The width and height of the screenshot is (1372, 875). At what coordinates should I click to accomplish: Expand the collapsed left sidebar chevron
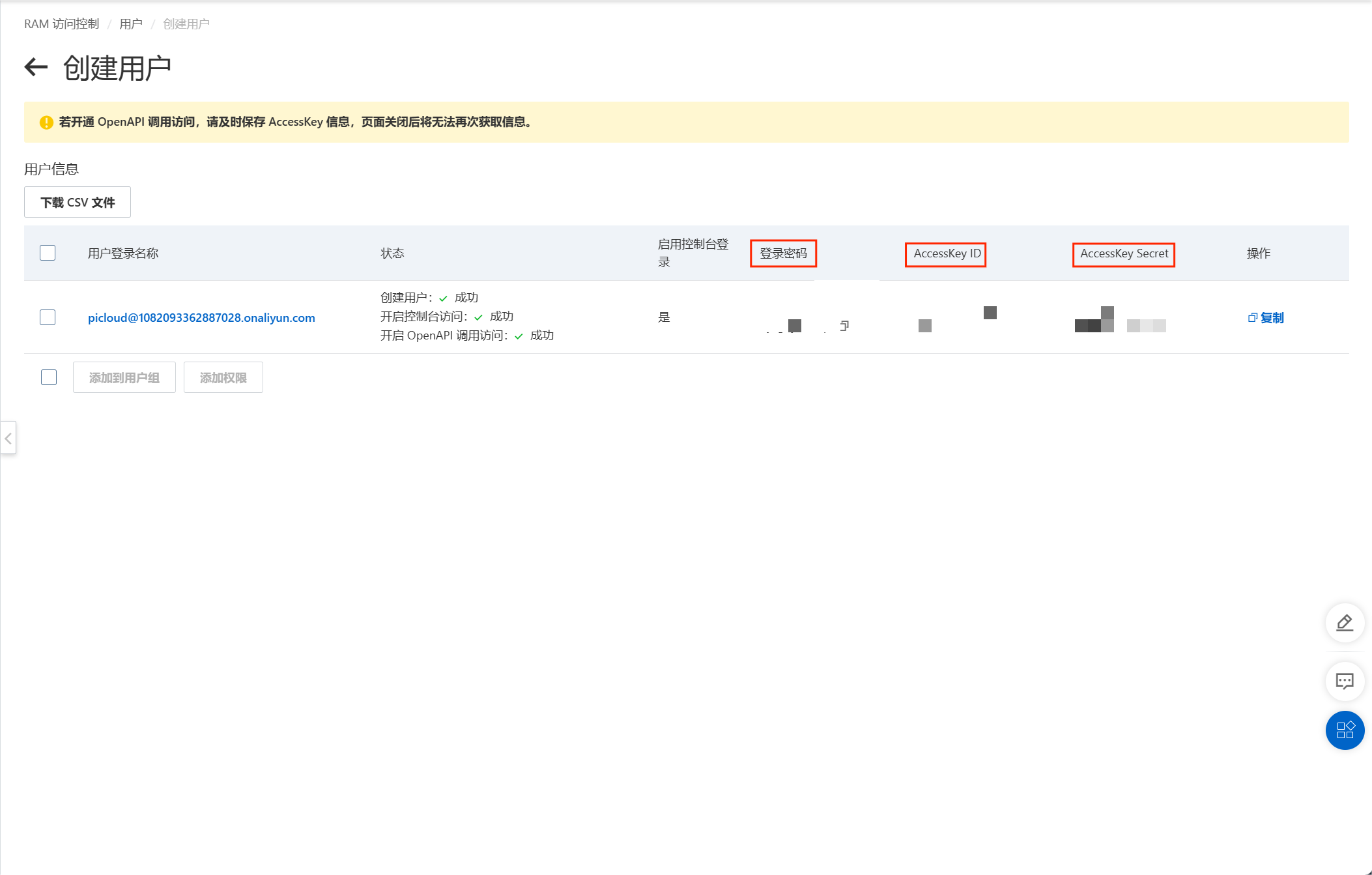click(8, 438)
